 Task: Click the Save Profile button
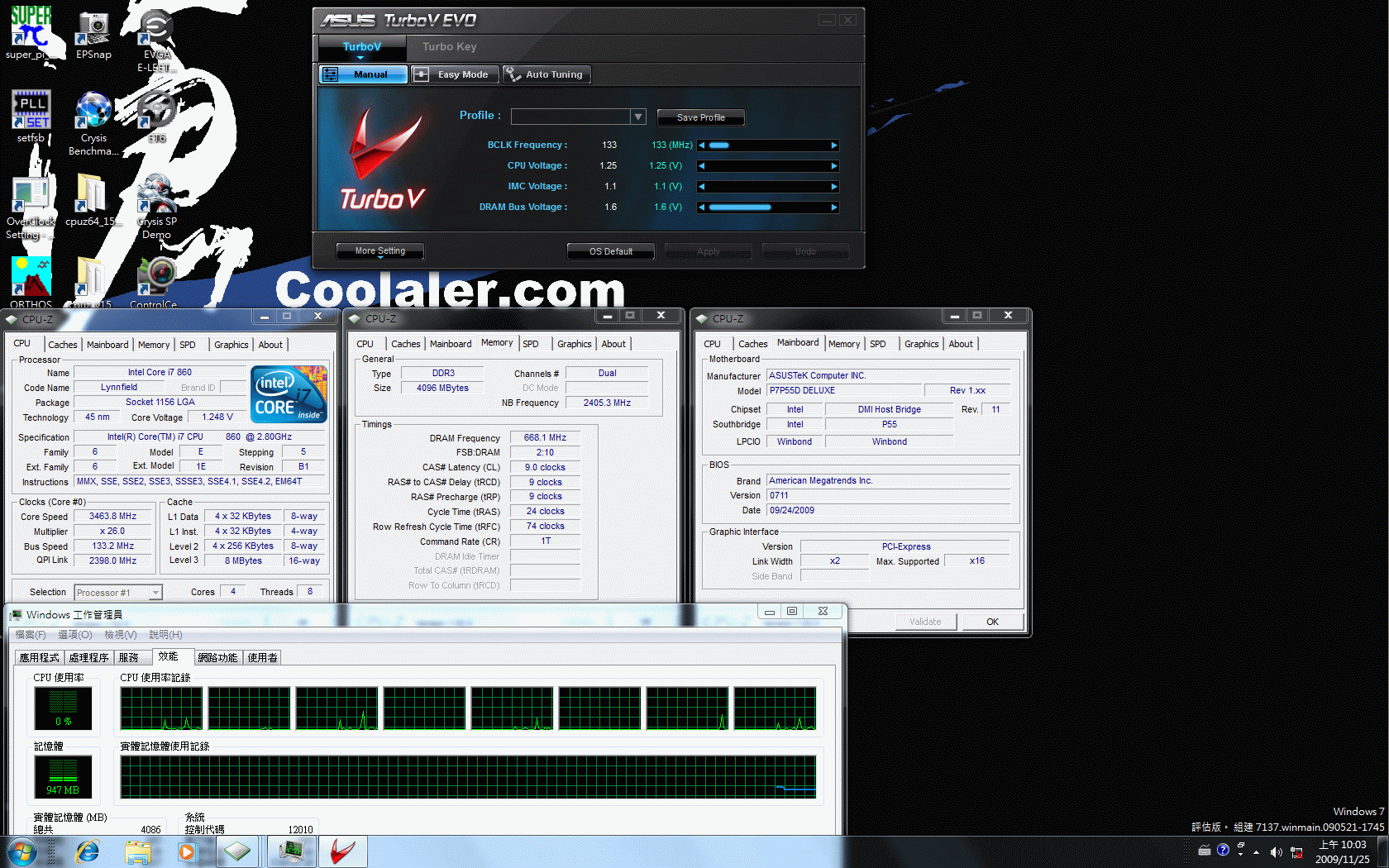point(699,117)
